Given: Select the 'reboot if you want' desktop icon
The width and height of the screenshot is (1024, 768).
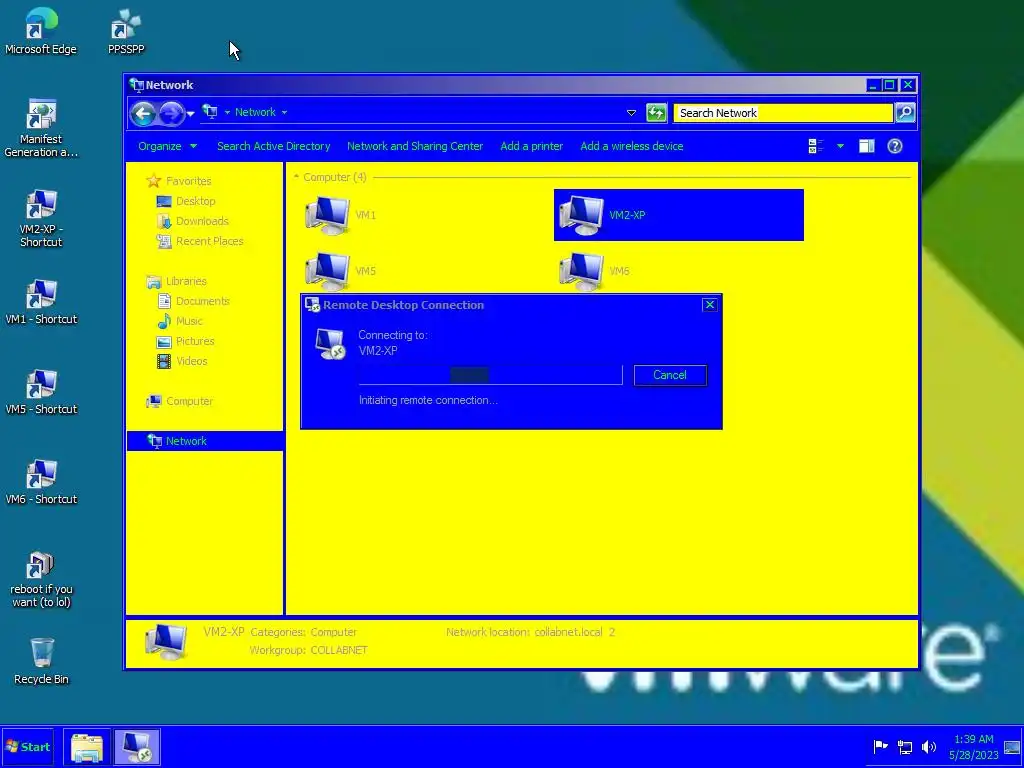Looking at the screenshot, I should [40, 580].
